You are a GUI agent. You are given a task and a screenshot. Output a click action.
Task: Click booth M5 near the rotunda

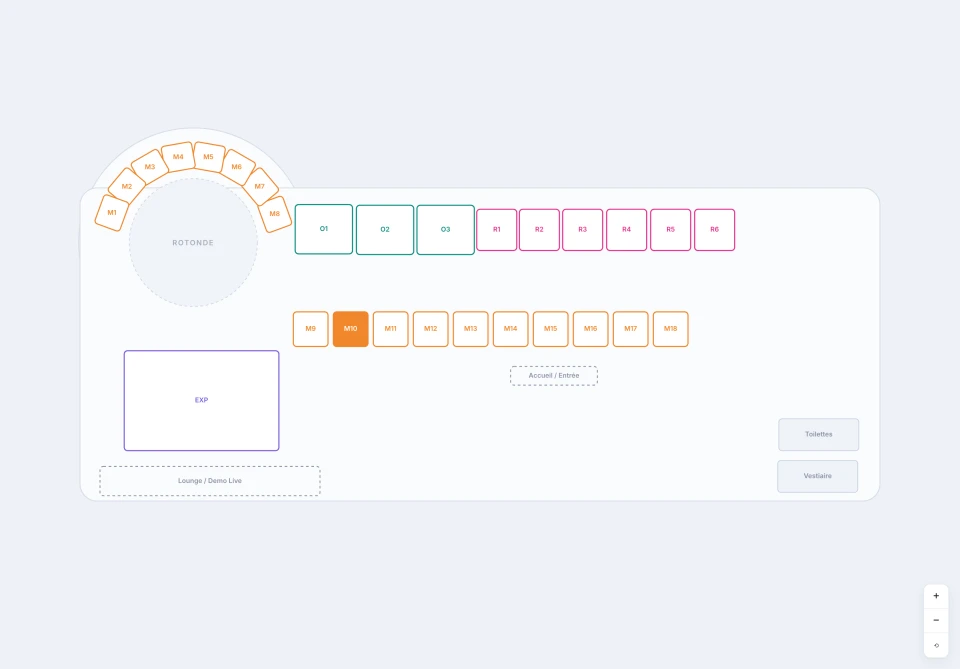[x=209, y=157]
